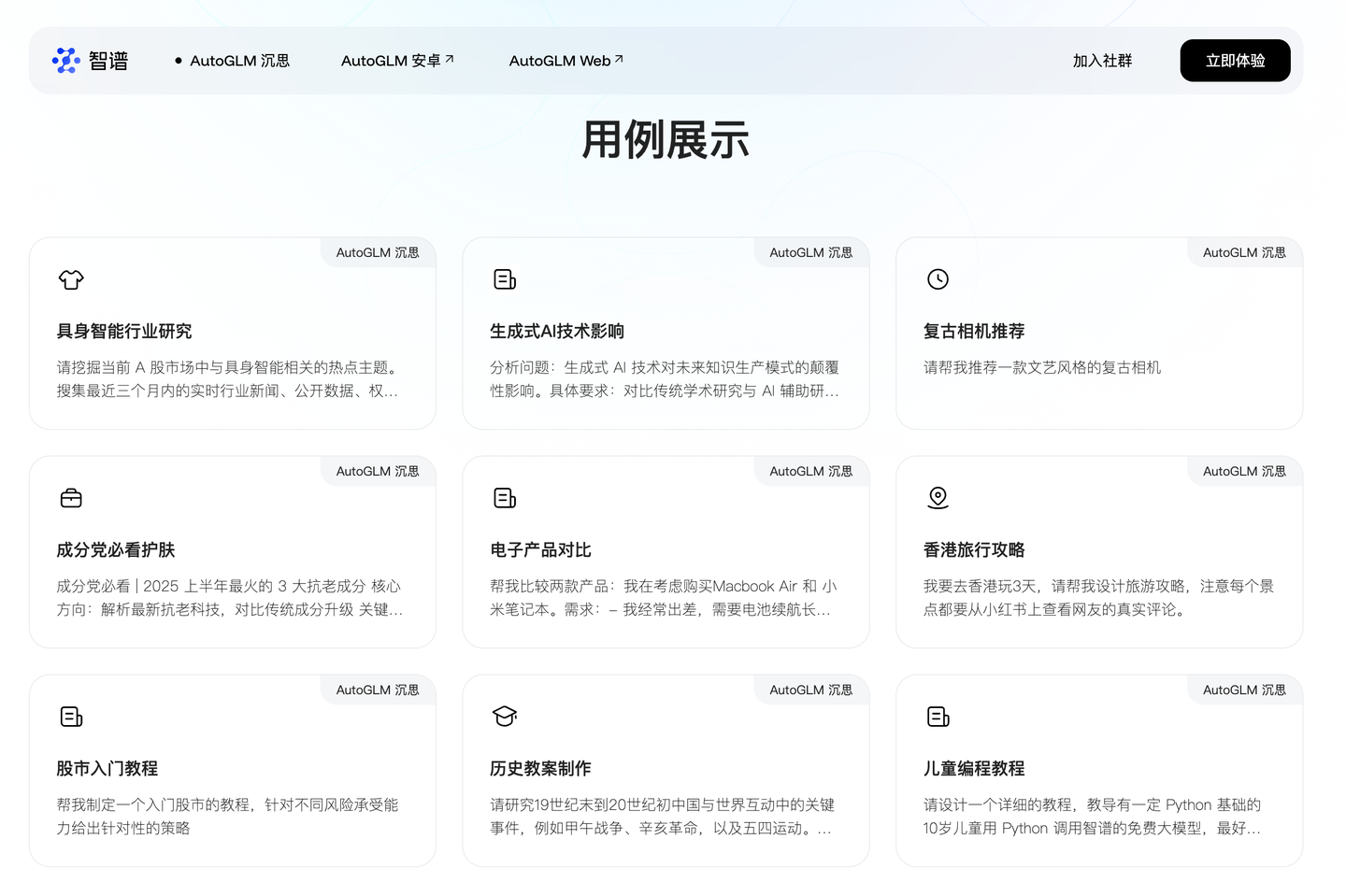Click the document icon on 生成式AI技术影响 card

pyautogui.click(x=504, y=278)
